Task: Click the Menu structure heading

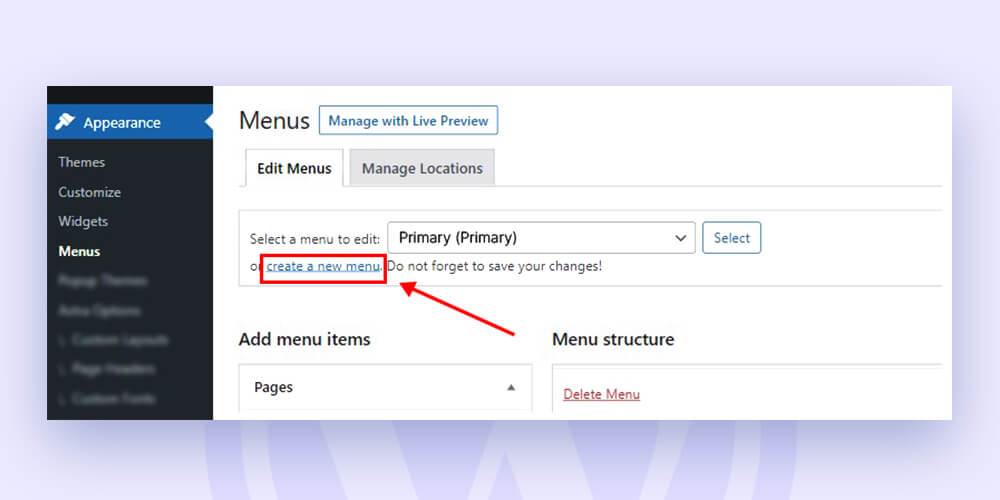Action: tap(613, 339)
